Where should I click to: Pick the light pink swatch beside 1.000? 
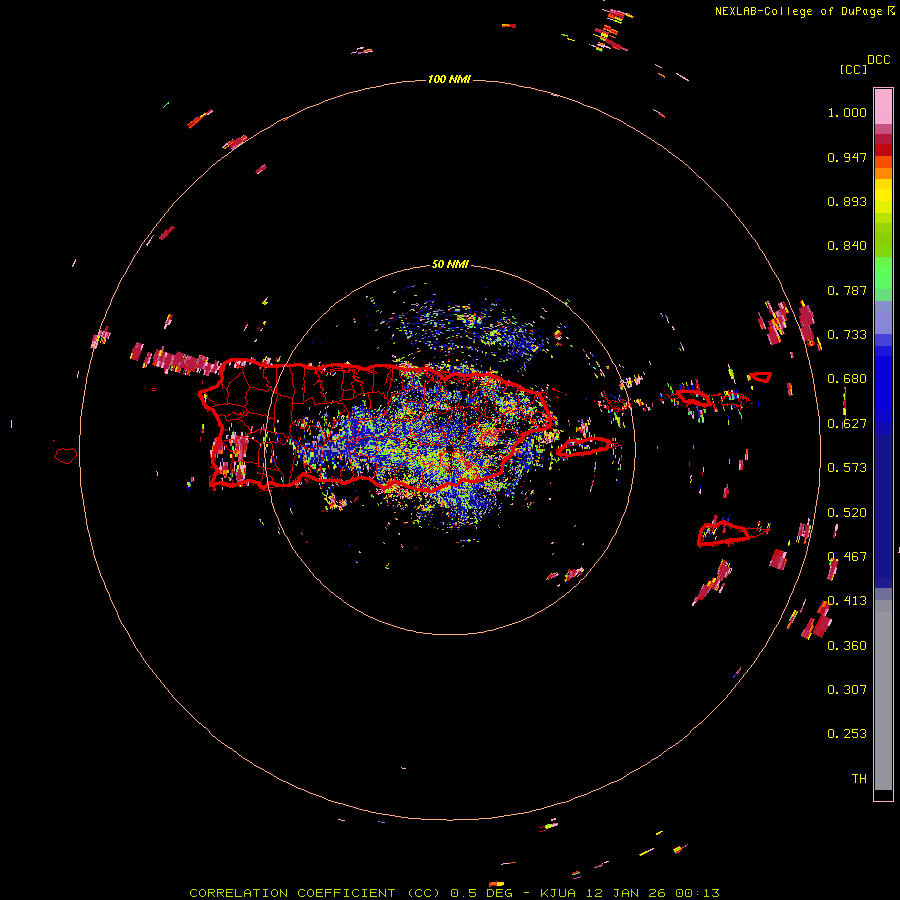(883, 107)
